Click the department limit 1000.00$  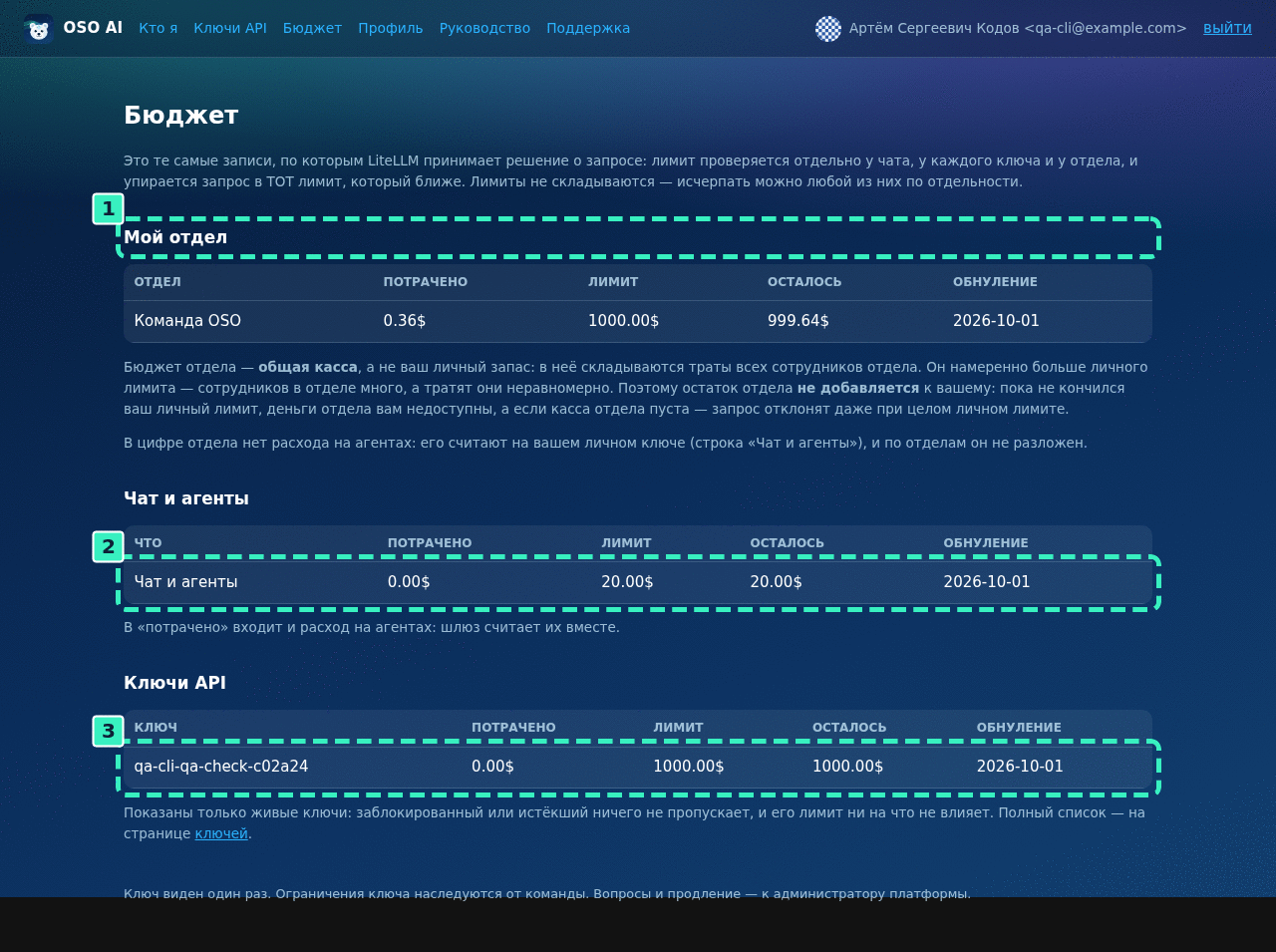623,321
